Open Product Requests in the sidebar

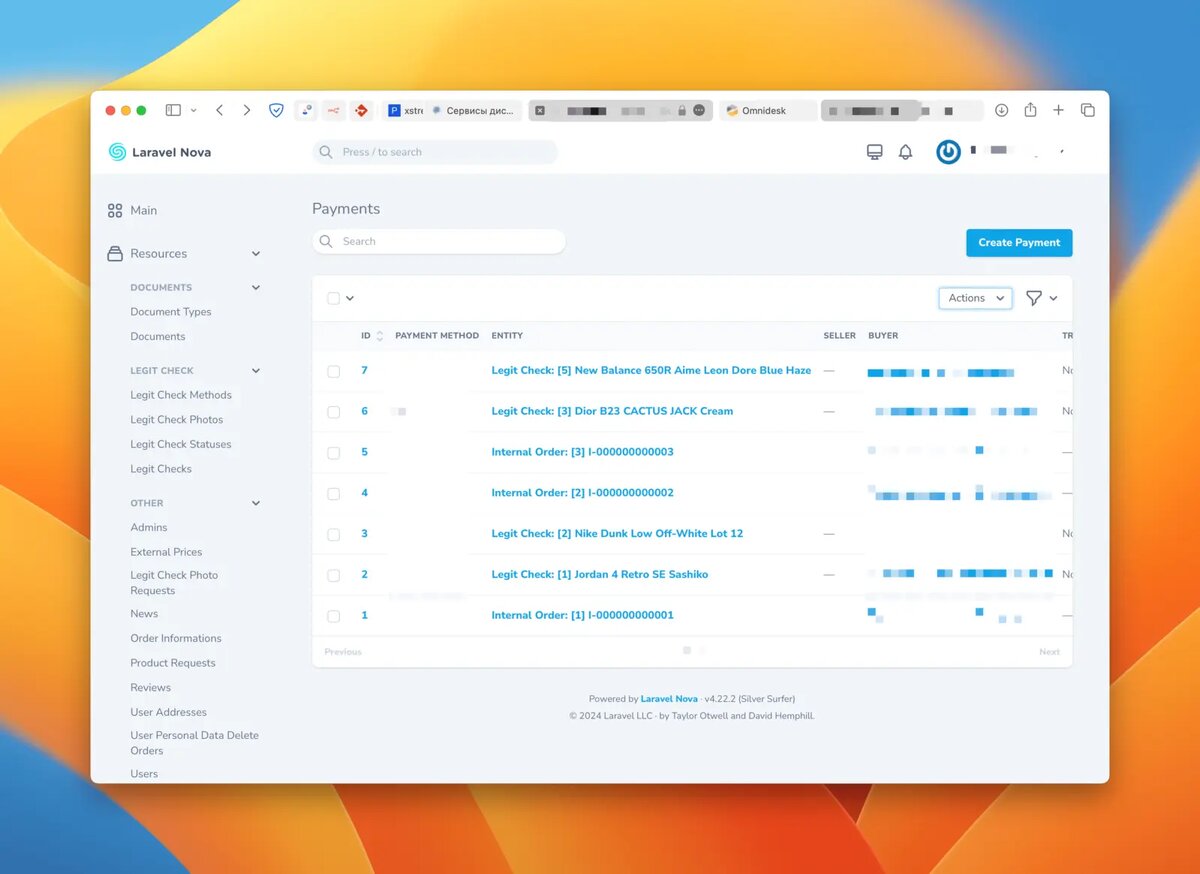(x=173, y=663)
